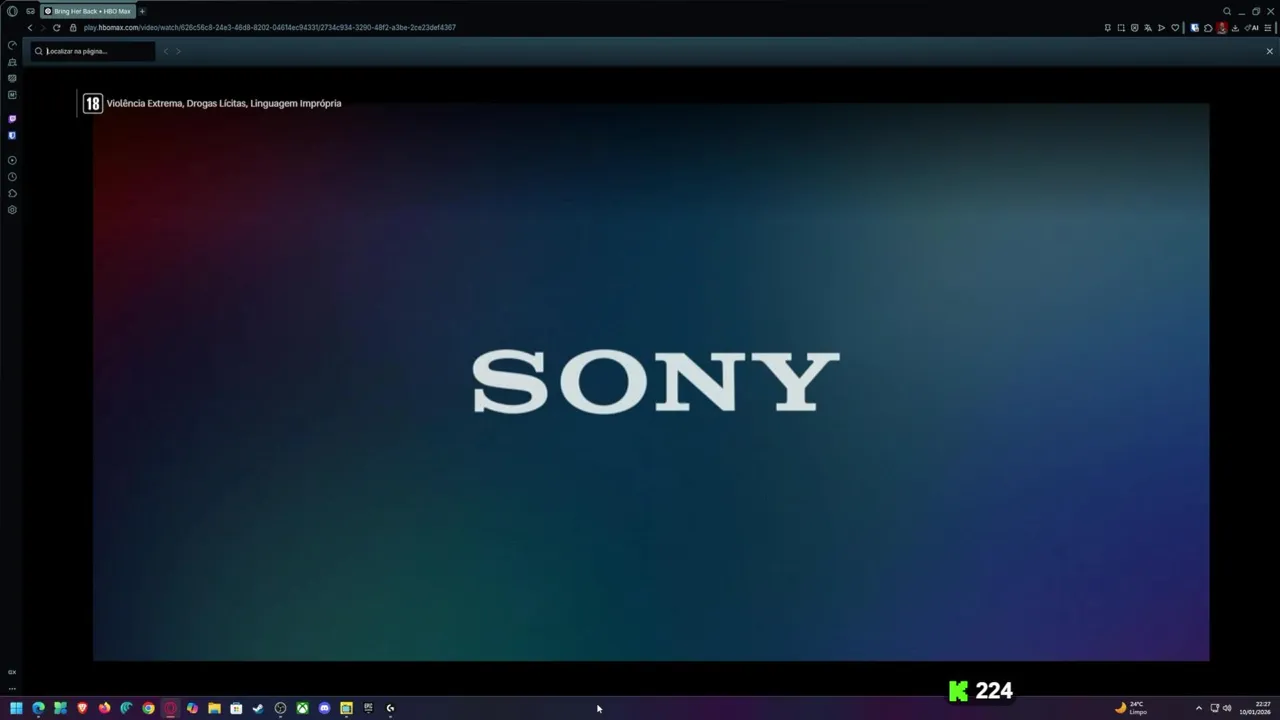Open a new tab with plus button
The width and height of the screenshot is (1280, 720).
tap(142, 11)
